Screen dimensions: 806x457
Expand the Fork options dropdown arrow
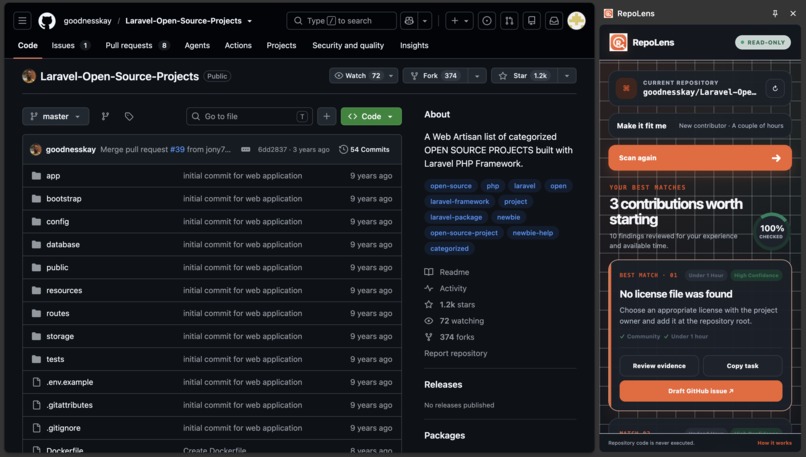[477, 76]
